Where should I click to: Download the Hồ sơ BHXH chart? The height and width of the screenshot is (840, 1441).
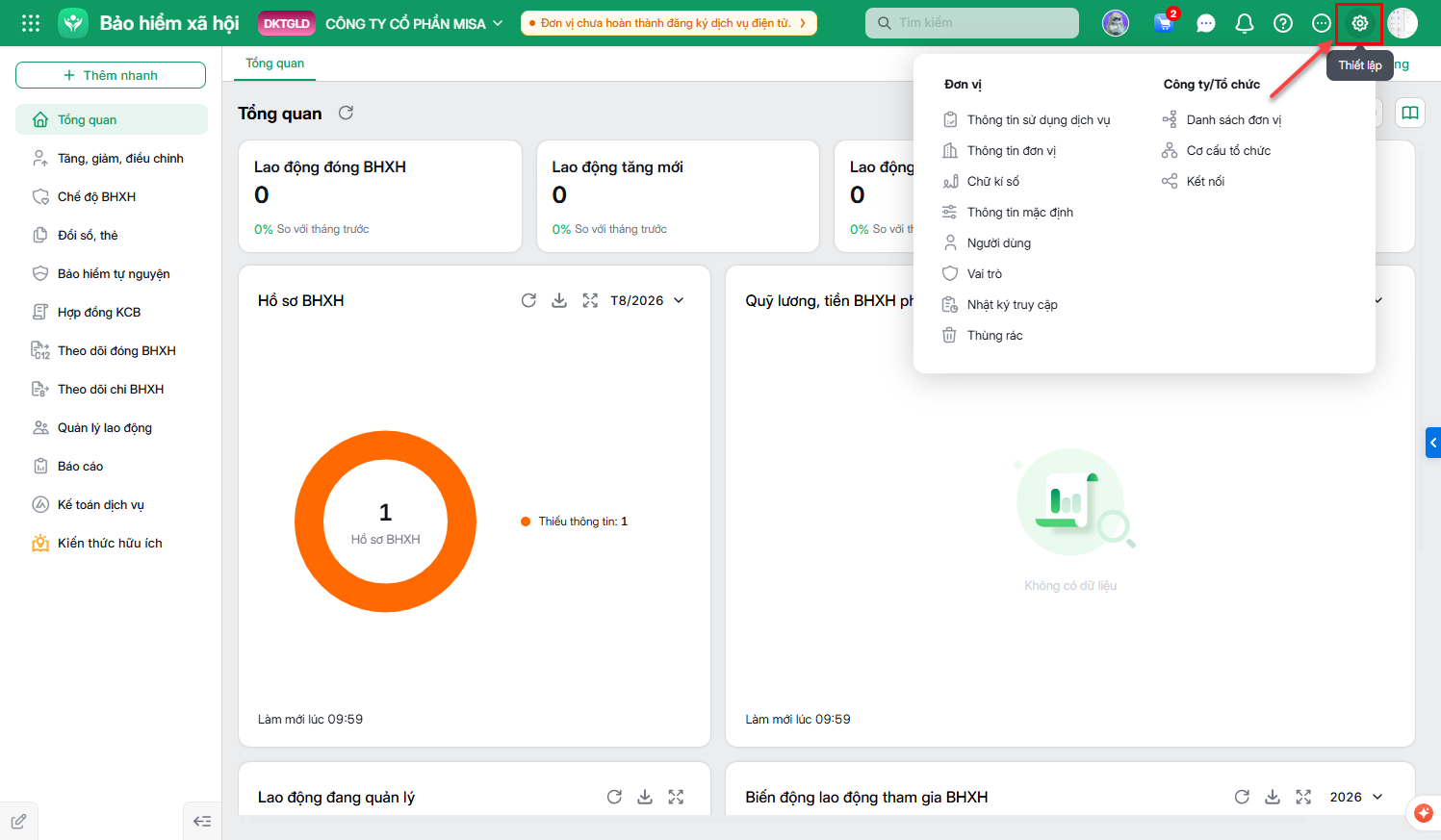pyautogui.click(x=559, y=300)
